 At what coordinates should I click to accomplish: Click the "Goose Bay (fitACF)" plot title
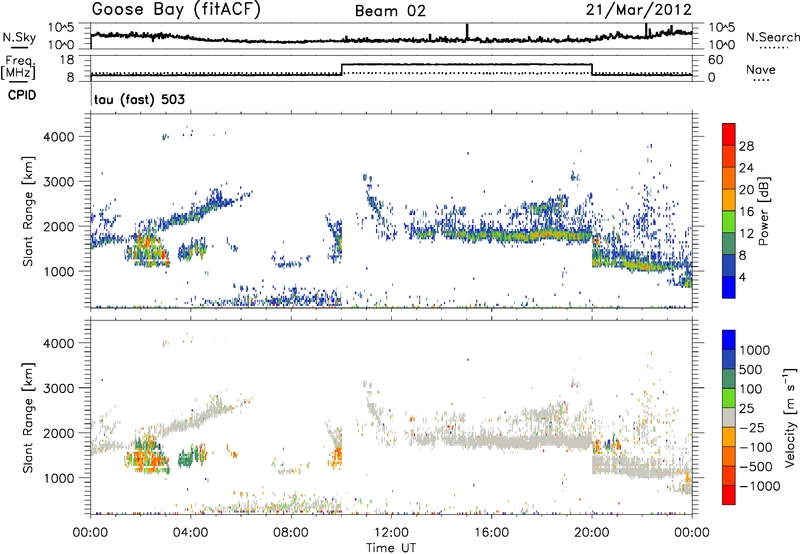coord(176,10)
